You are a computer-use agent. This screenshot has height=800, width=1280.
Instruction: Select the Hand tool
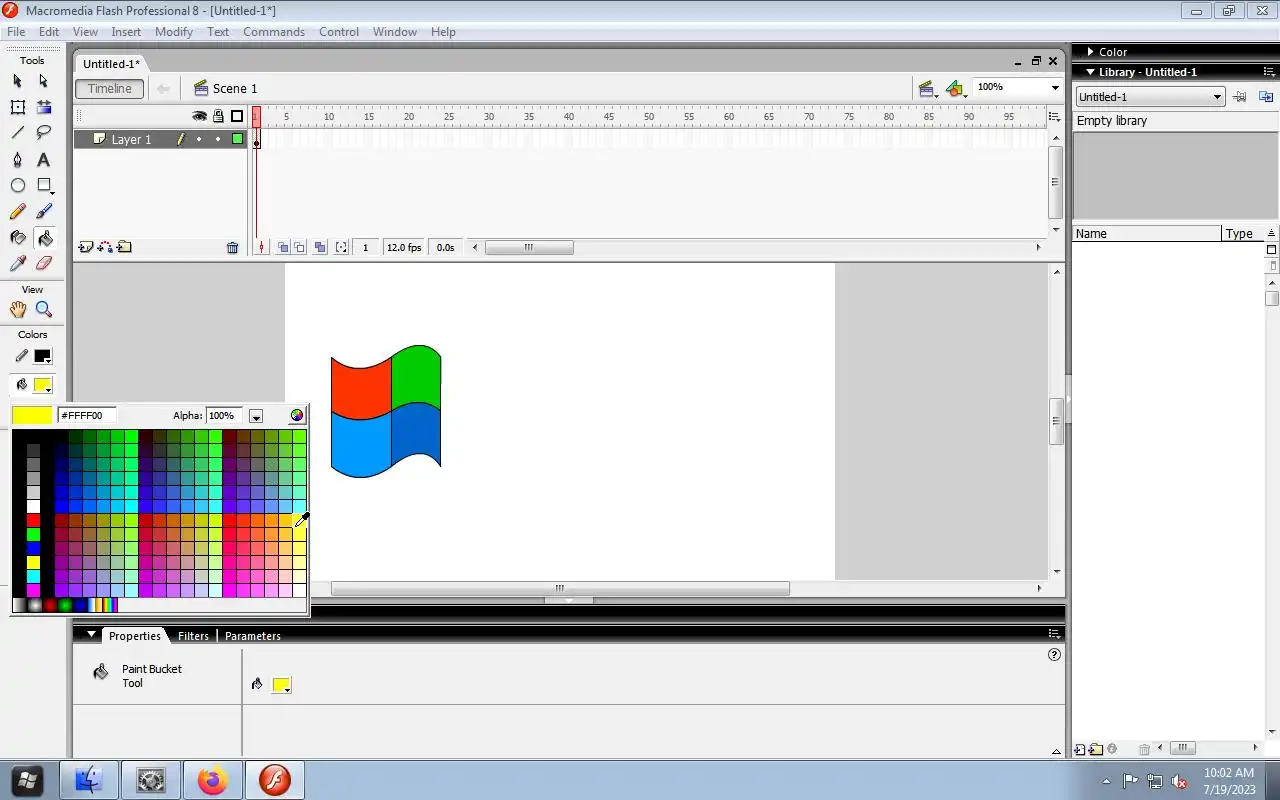(17, 310)
